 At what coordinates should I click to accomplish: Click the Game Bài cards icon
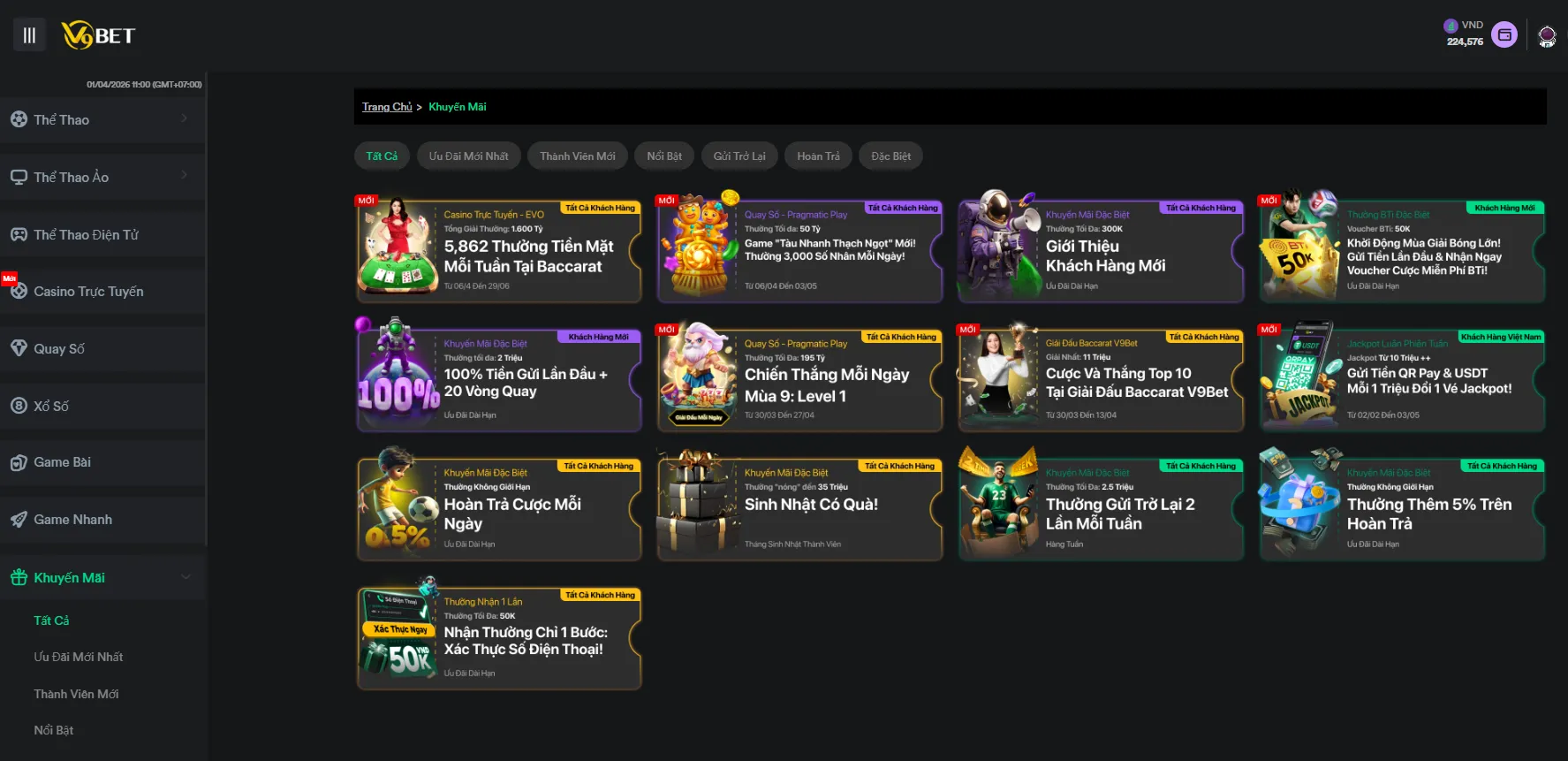coord(19,462)
